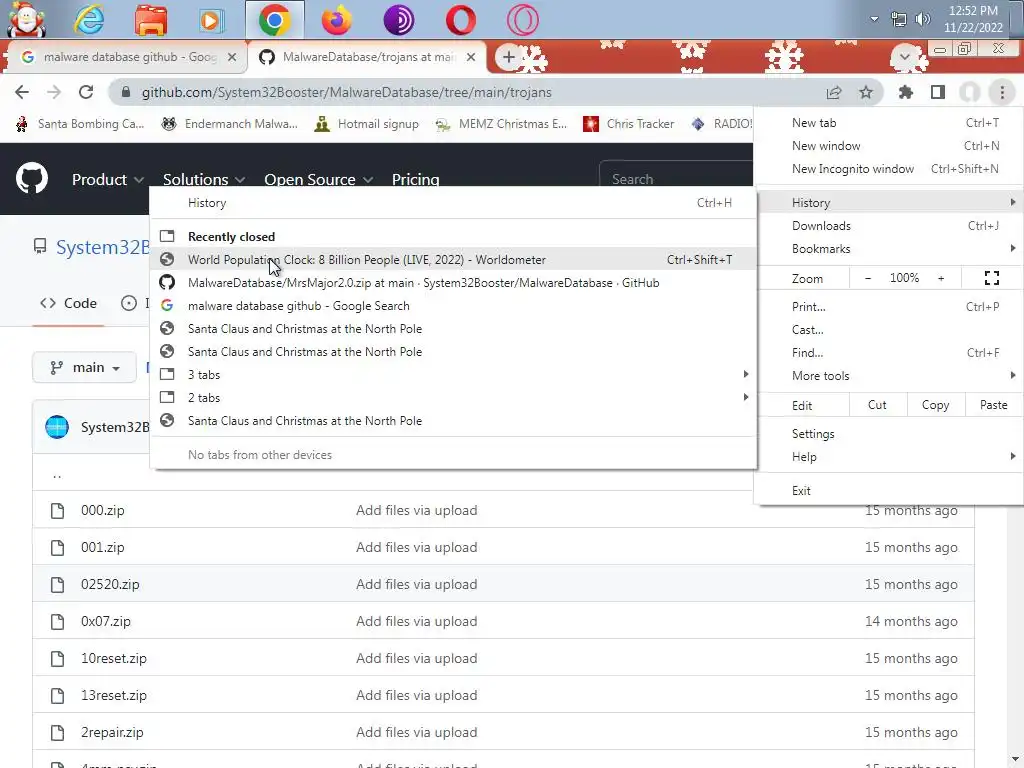The height and width of the screenshot is (768, 1024).
Task: Expand the Bookmarks submenu
Action: [889, 249]
